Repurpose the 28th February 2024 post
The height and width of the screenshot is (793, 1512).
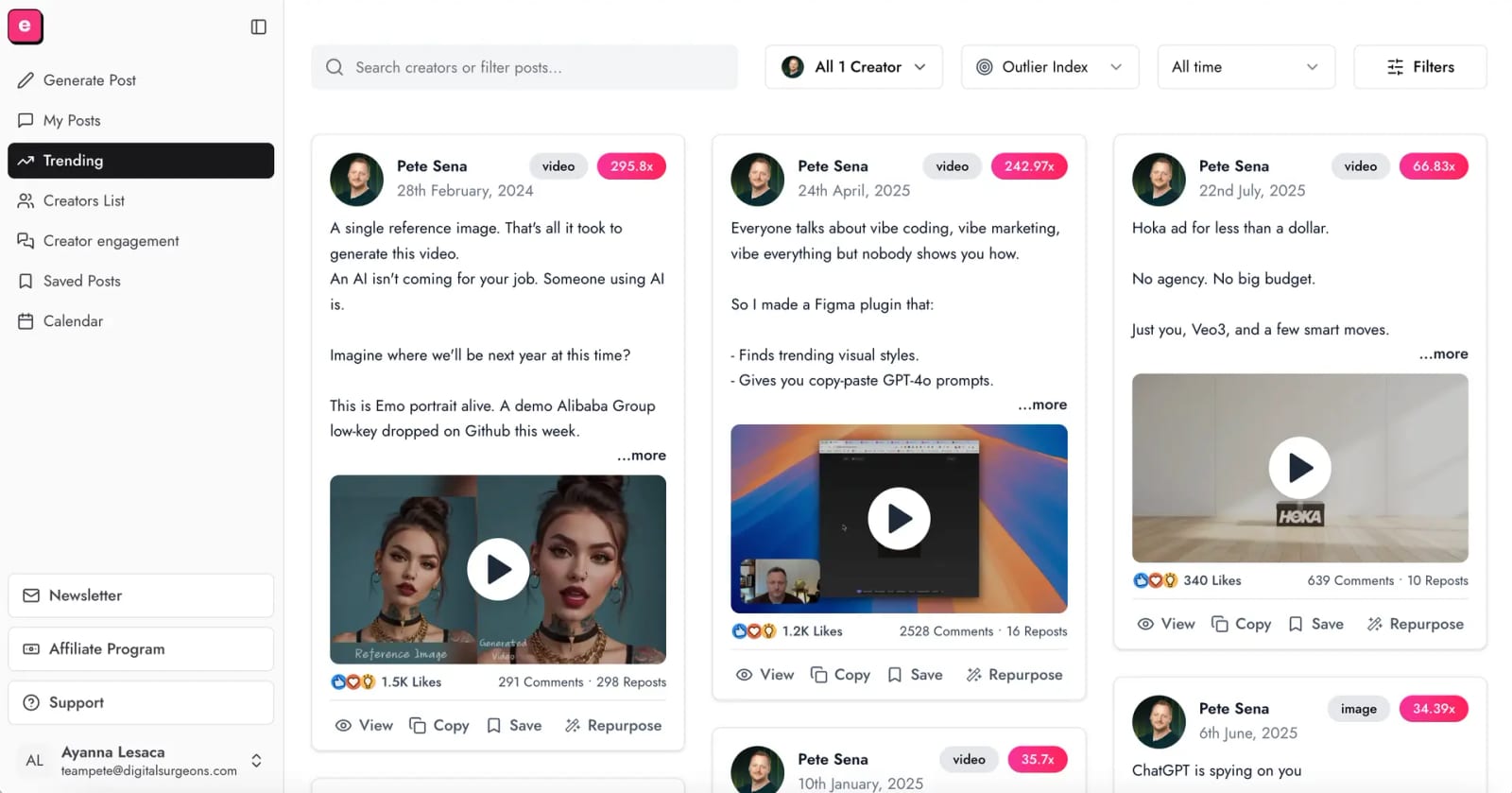pos(613,725)
